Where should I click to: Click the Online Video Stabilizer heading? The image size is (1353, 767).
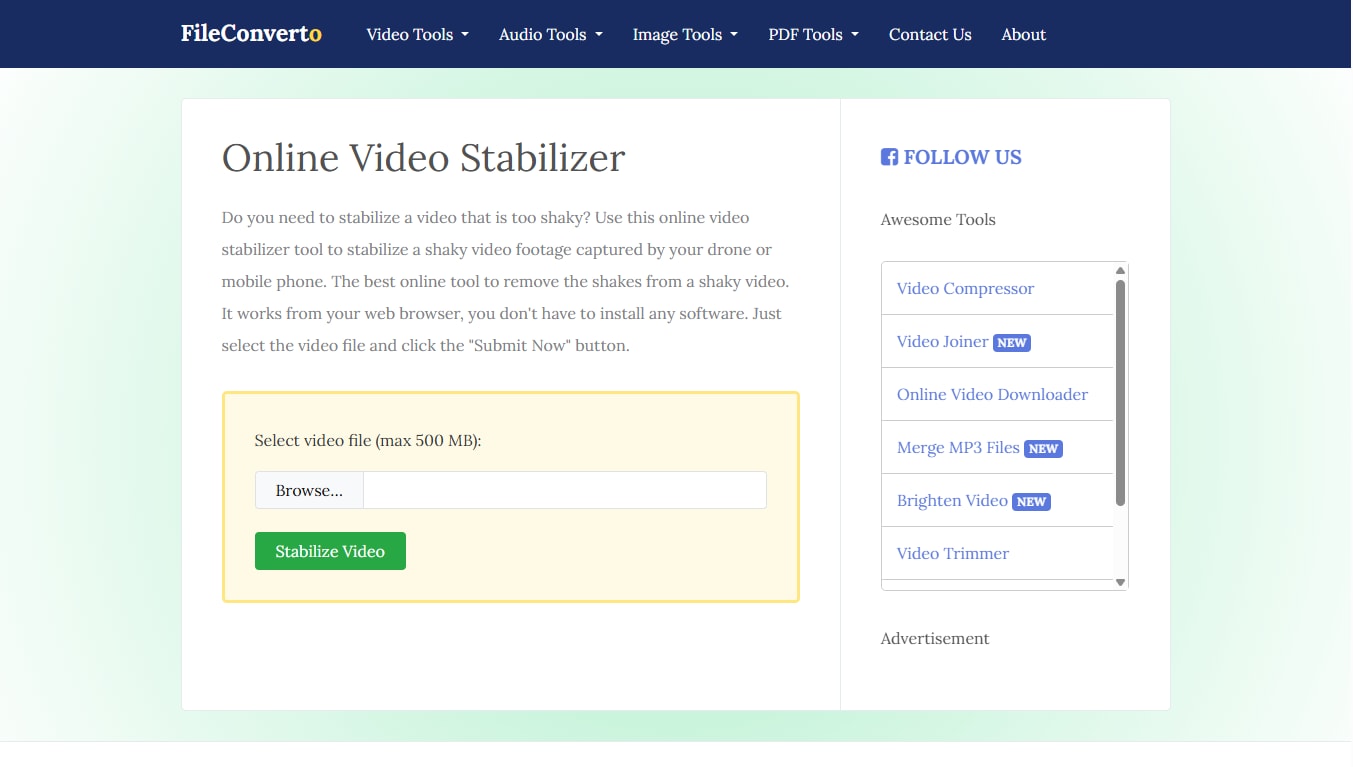point(423,158)
